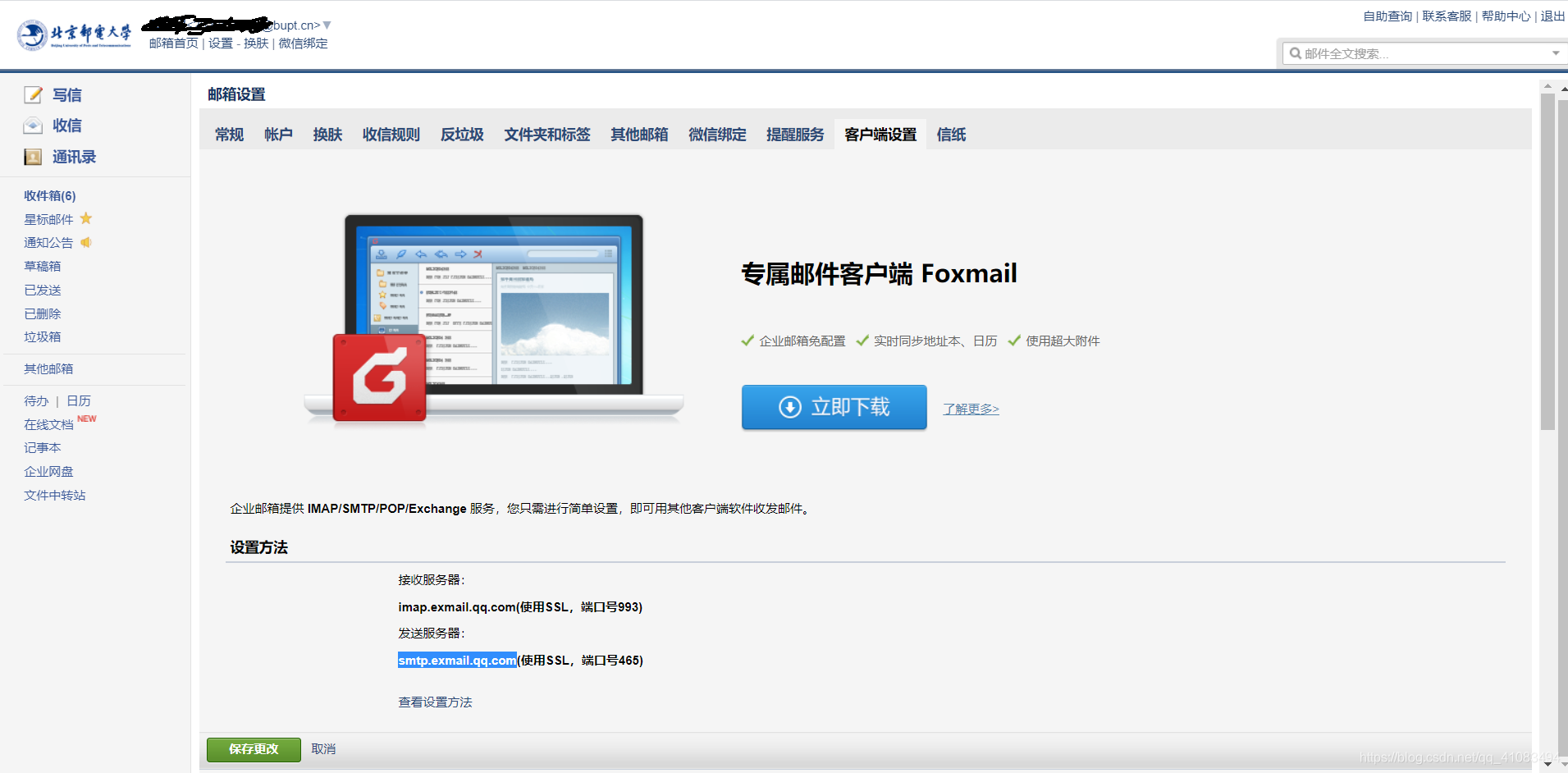Open the 收信规则 tab

(x=391, y=135)
